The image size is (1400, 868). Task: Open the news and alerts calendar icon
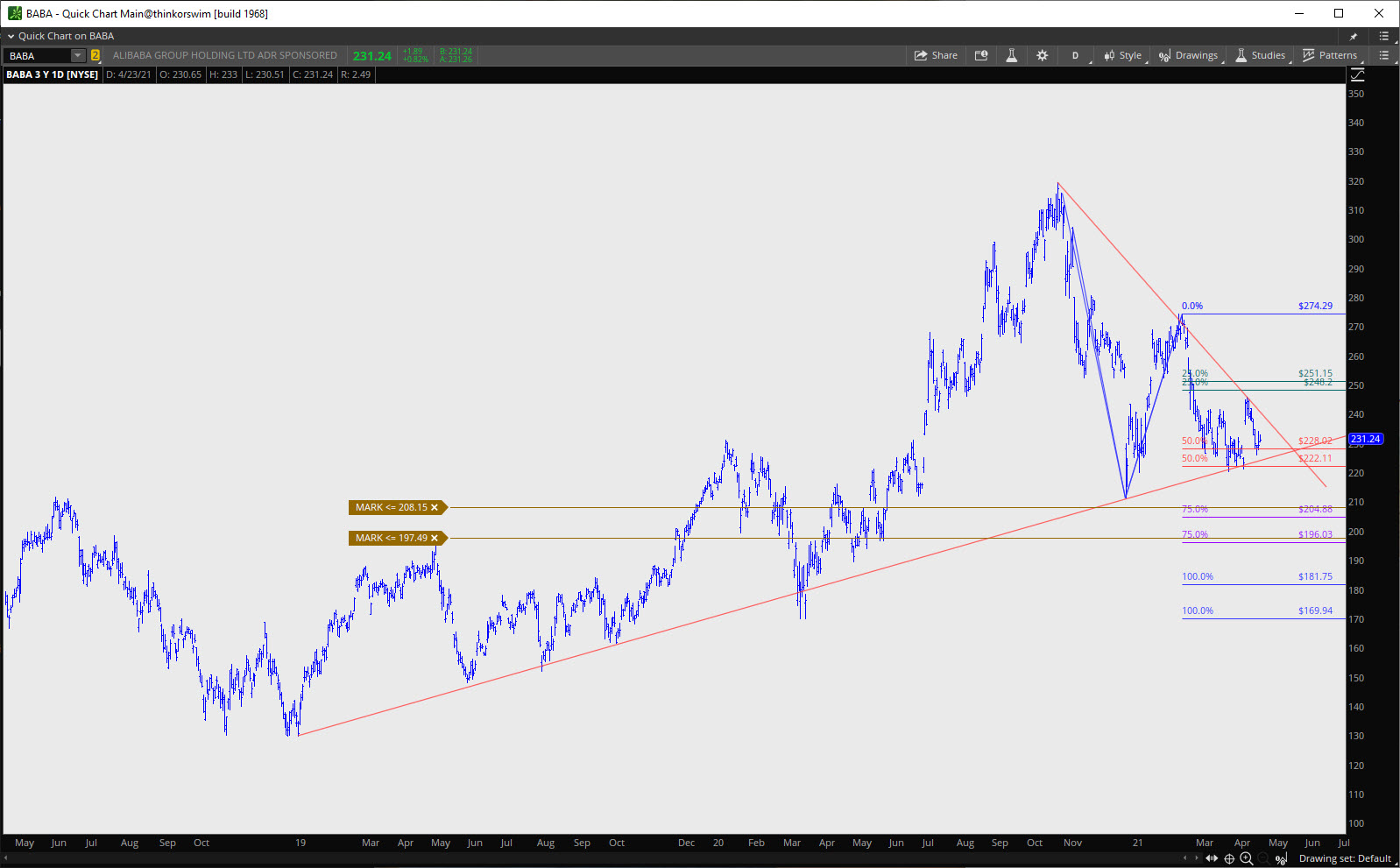(x=981, y=55)
